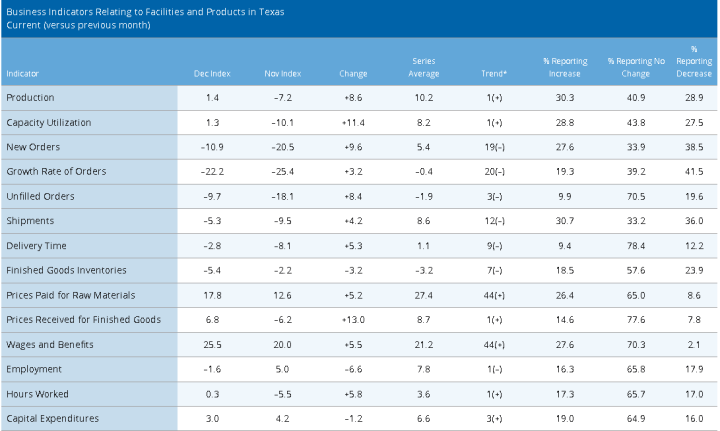Click the Growth Rate of Orders label
The image size is (720, 431).
click(56, 172)
